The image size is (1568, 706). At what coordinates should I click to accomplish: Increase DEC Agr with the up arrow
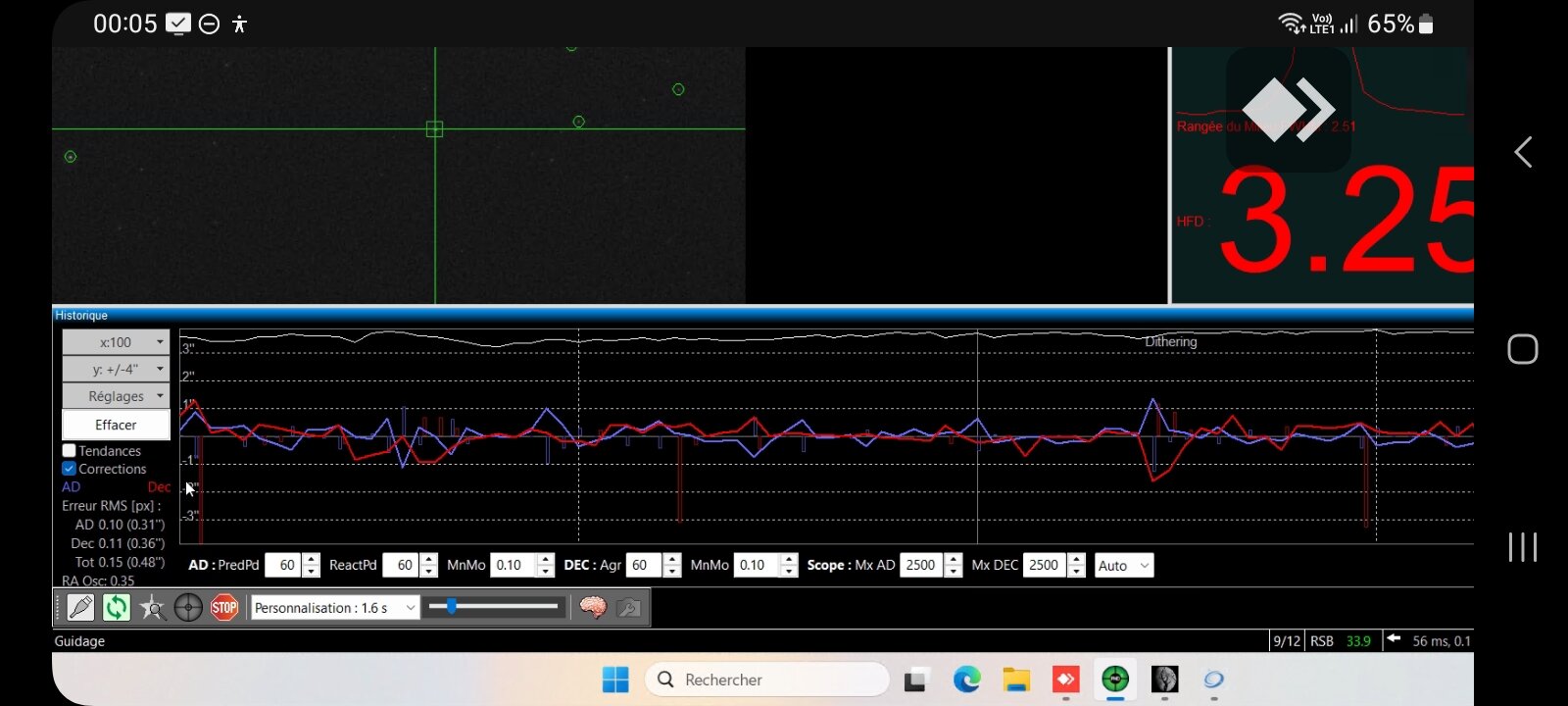point(671,560)
